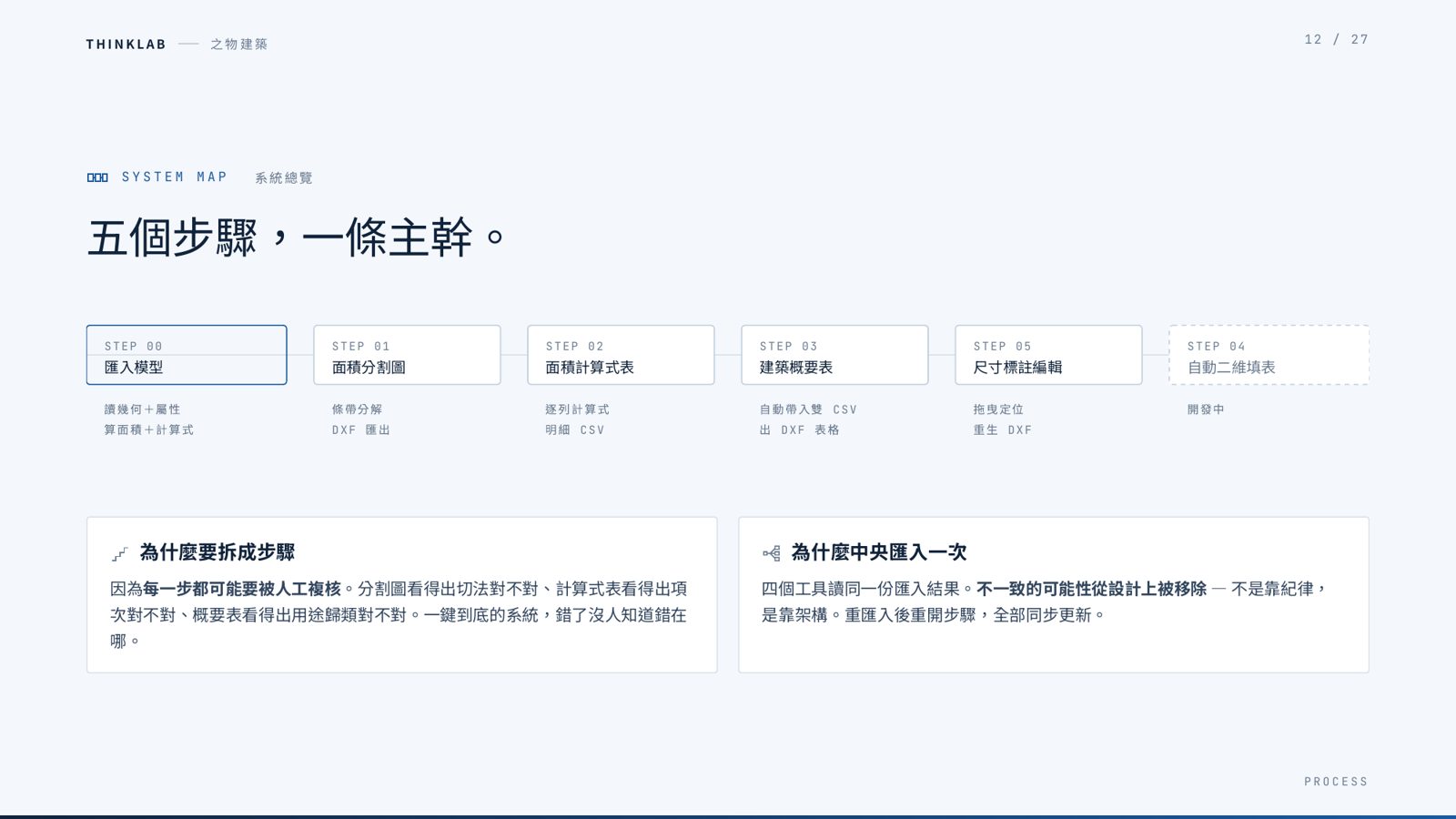Click the 條帶分解 note
The width and height of the screenshot is (1456, 819).
point(357,409)
